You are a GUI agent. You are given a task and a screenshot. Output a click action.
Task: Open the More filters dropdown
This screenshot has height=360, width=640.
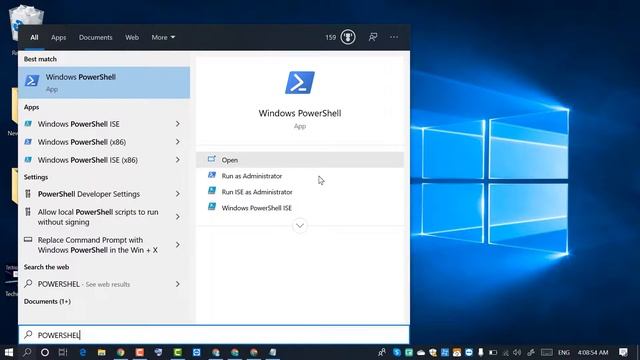click(x=163, y=37)
